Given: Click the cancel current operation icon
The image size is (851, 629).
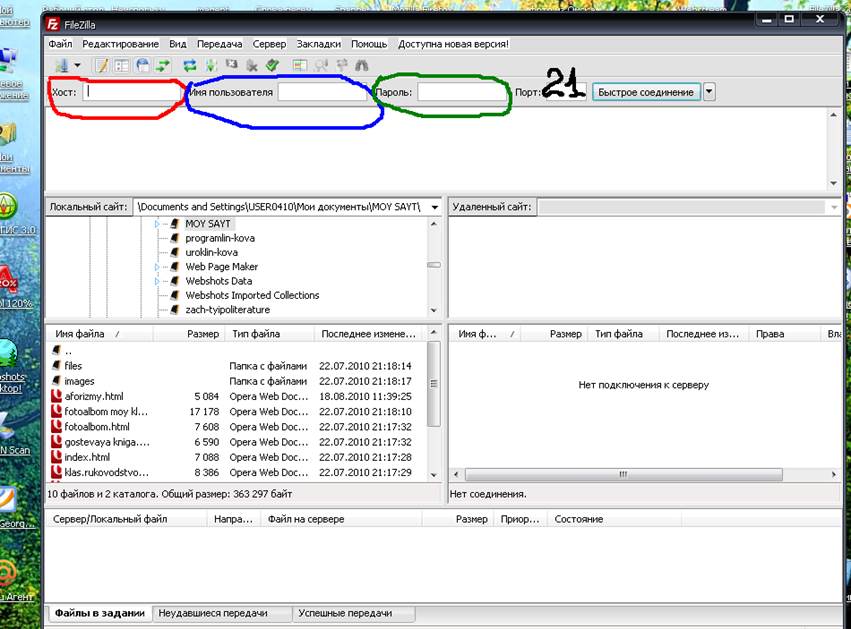Looking at the screenshot, I should coord(232,65).
